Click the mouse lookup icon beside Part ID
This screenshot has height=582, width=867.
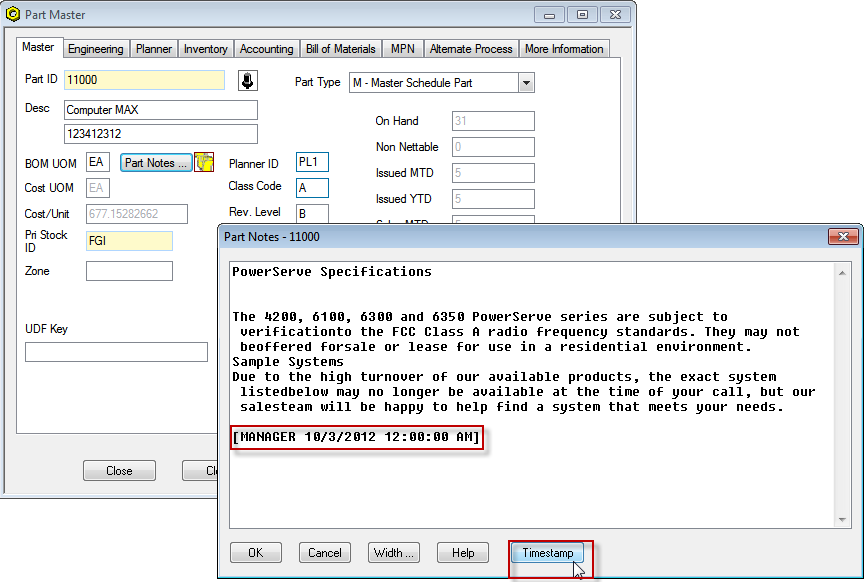247,81
